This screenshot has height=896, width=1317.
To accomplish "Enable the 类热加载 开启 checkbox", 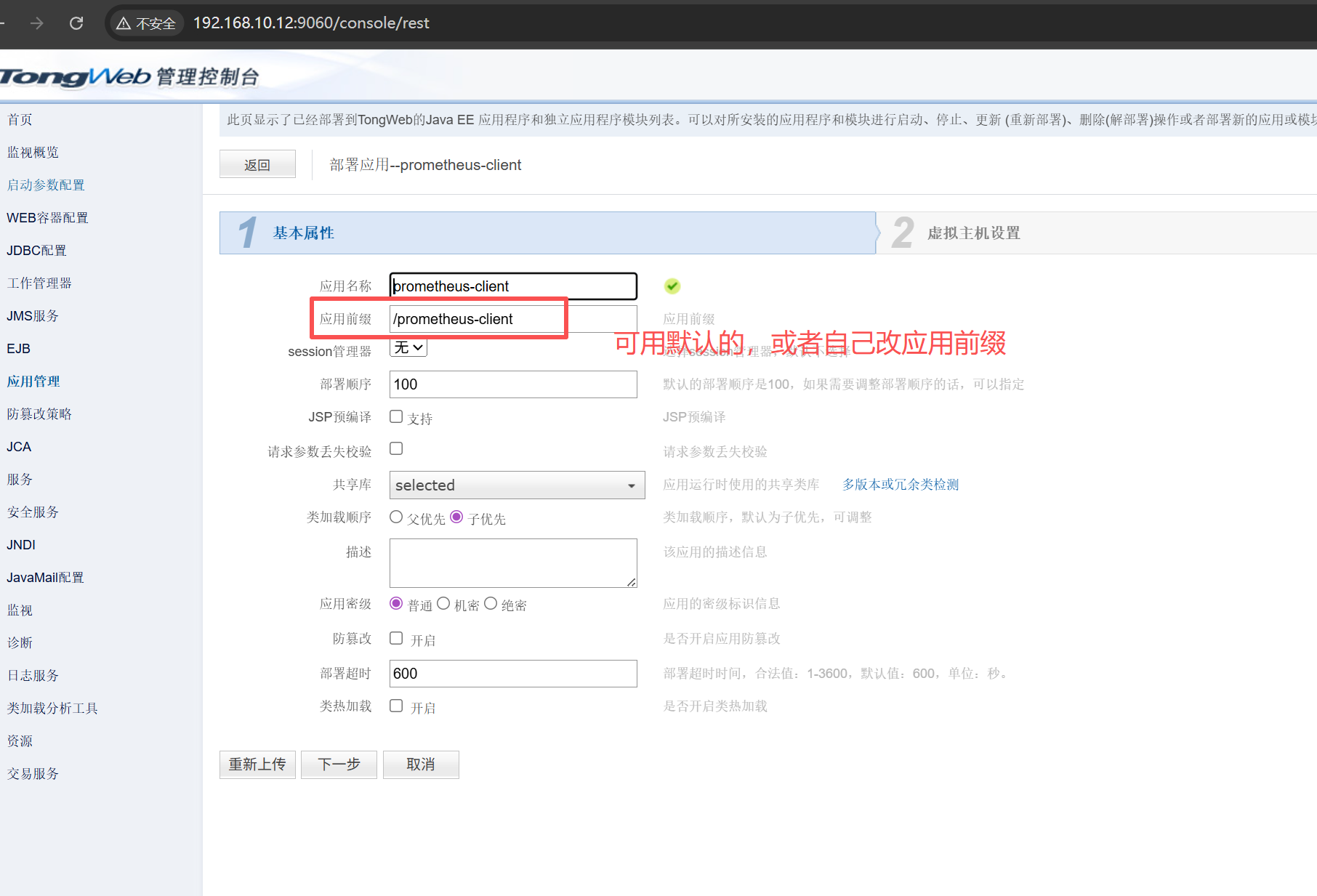I will point(396,706).
